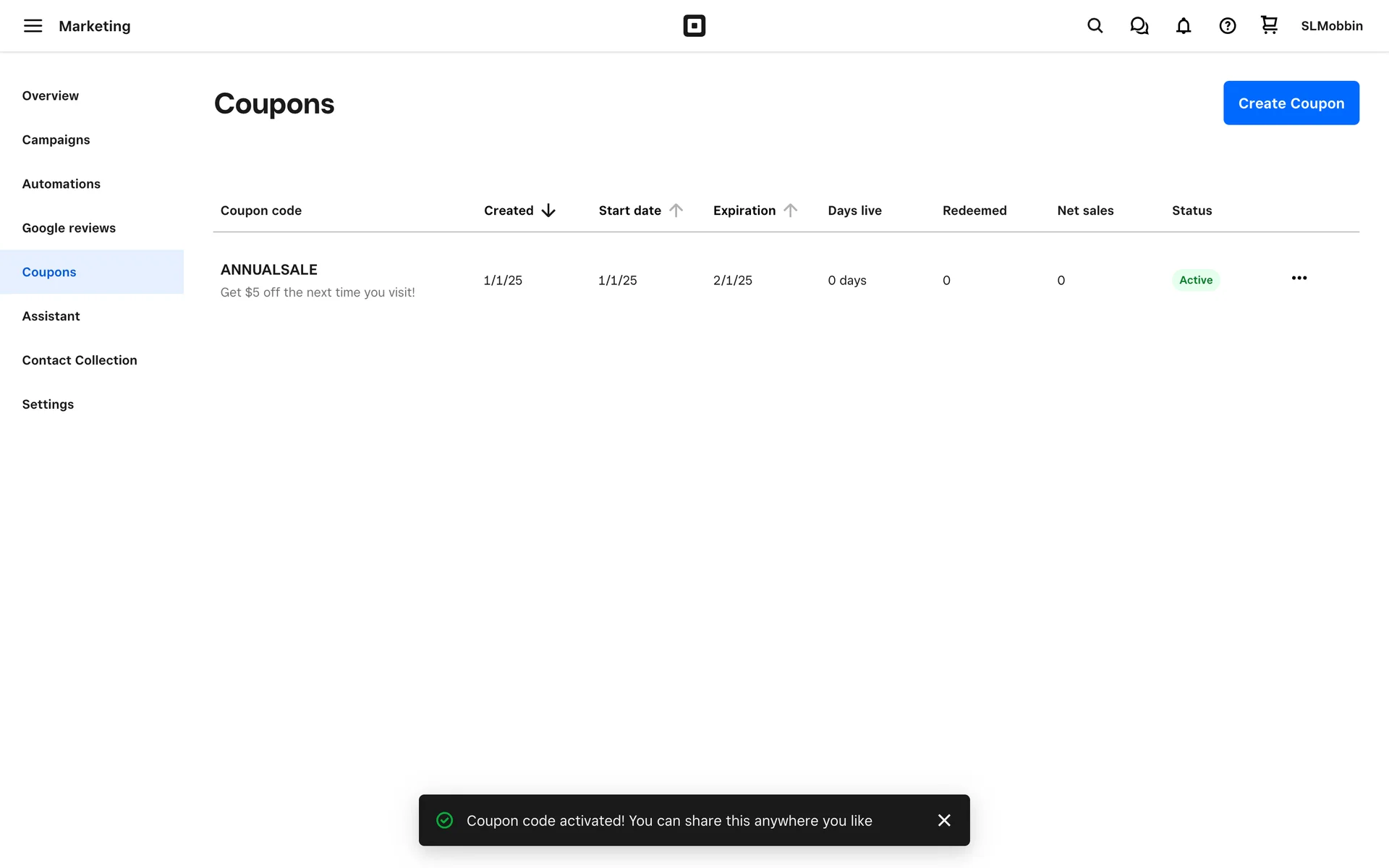
Task: Open the hamburger navigation menu
Action: 33,26
